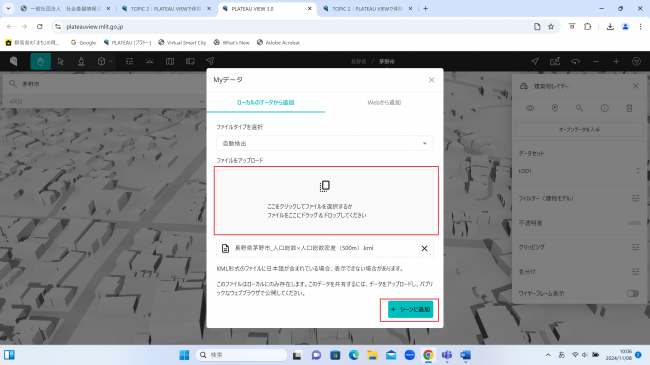Viewport: 650px width, 365px height.
Task: Expand the search results row dropdown
Action: point(201,101)
